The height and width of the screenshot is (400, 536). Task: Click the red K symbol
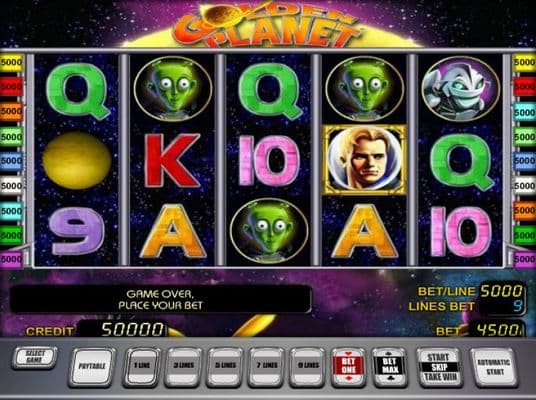pyautogui.click(x=172, y=161)
